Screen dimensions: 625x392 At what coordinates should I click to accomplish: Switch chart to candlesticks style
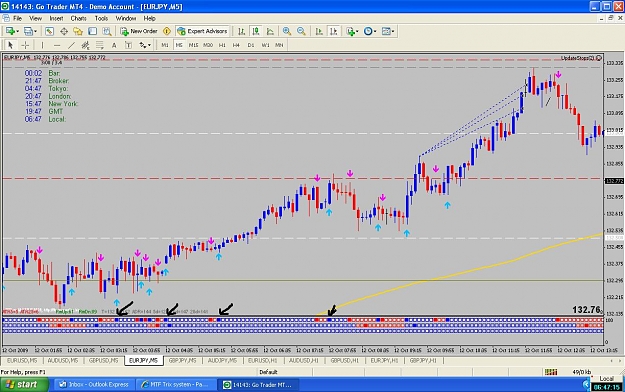(256, 31)
